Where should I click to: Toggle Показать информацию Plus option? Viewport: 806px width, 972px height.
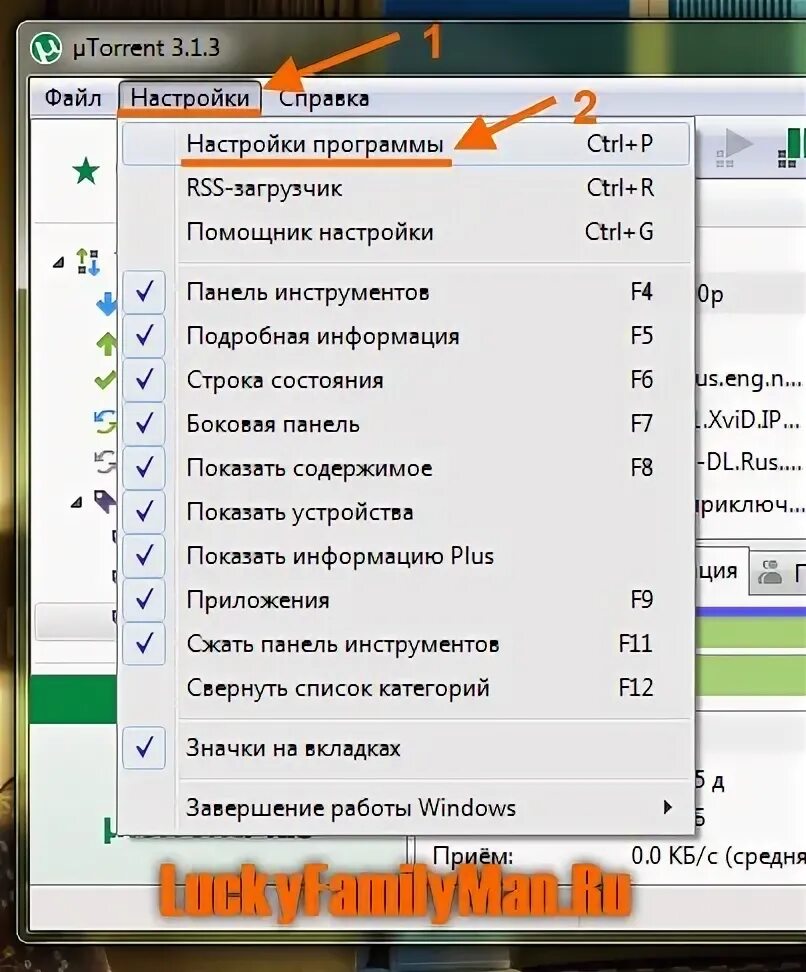pos(405,556)
